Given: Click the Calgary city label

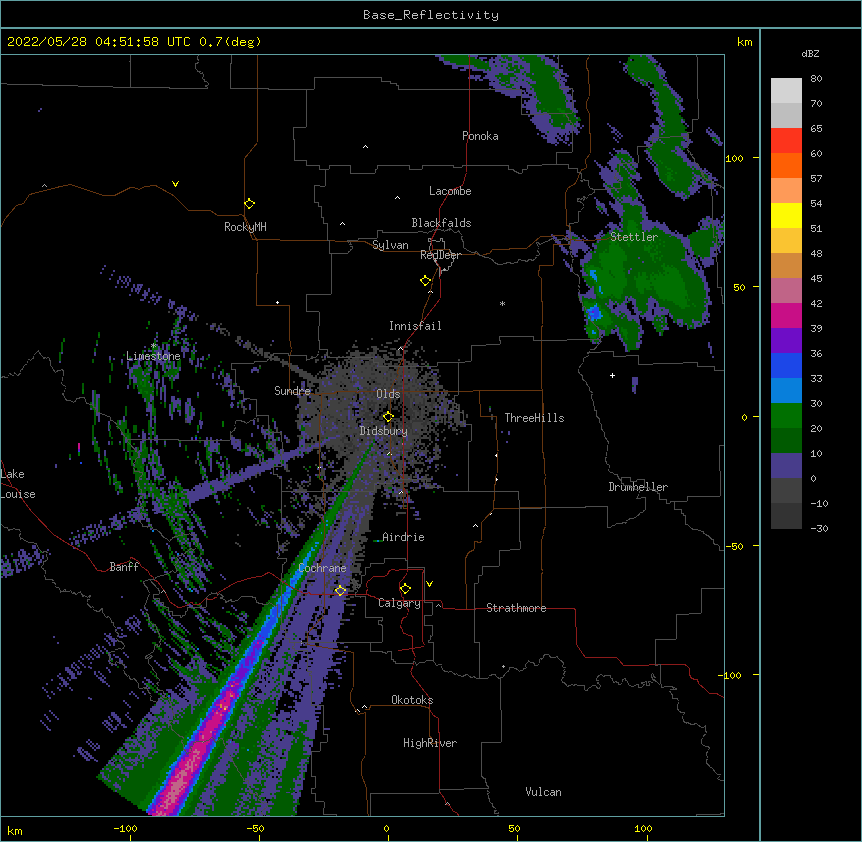Looking at the screenshot, I should tap(399, 603).
